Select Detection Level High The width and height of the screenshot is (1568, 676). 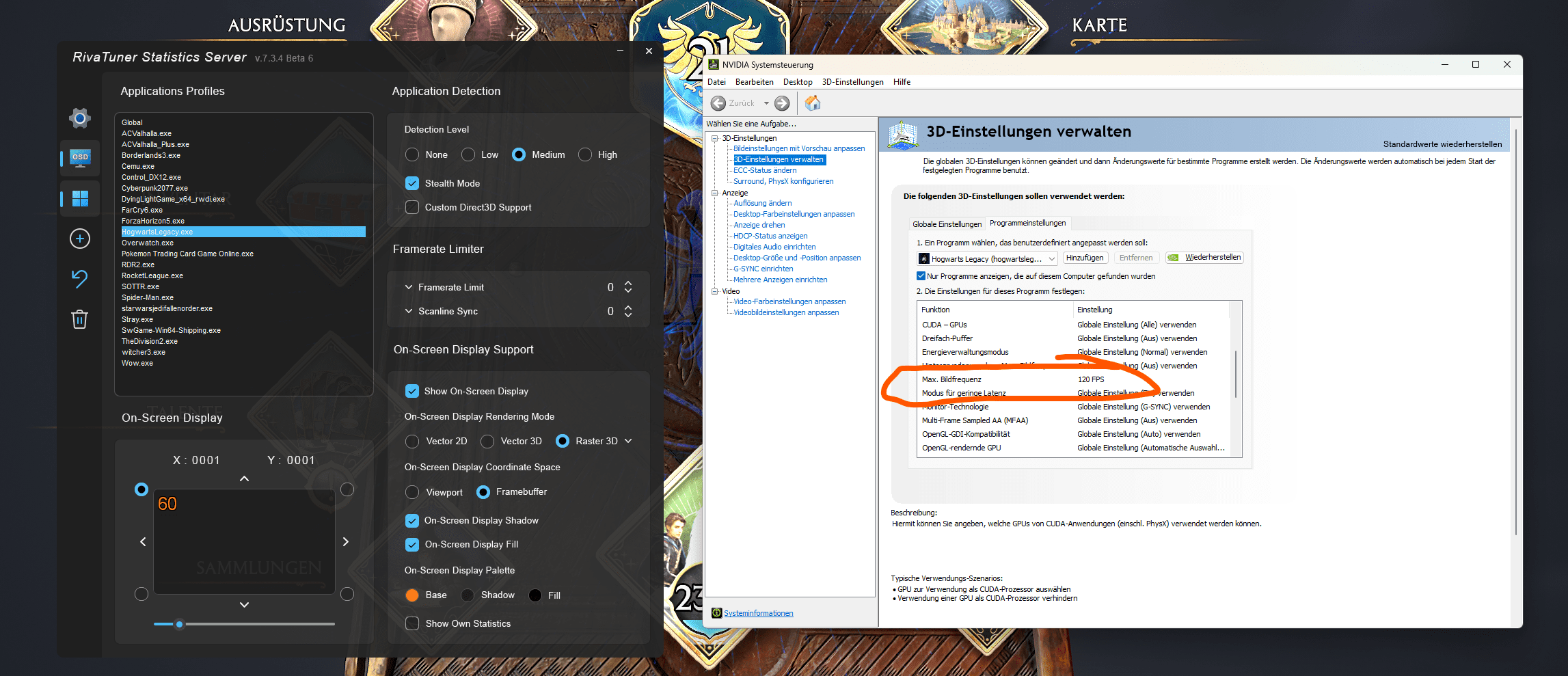click(585, 154)
